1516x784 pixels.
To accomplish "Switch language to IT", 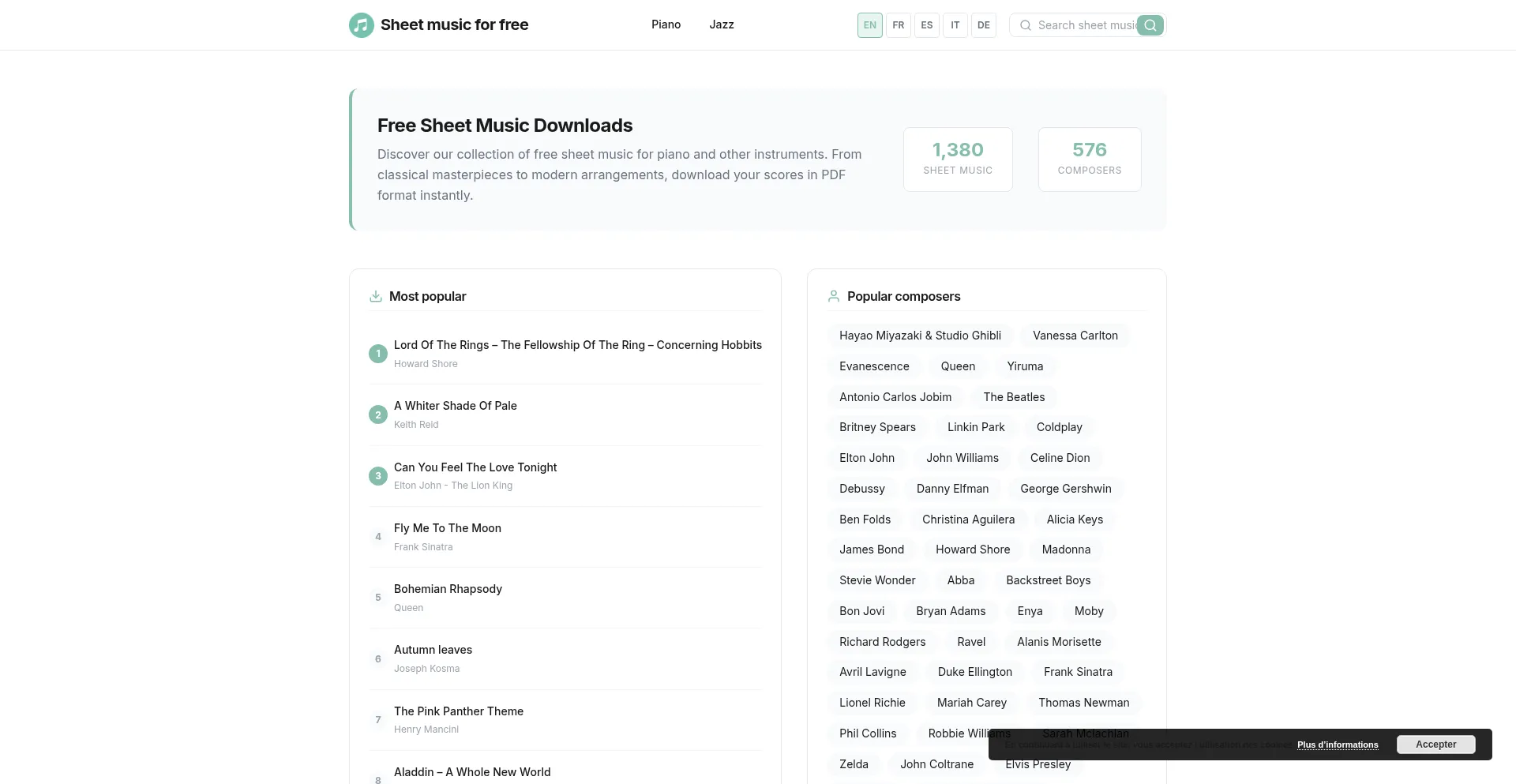I will 955,25.
